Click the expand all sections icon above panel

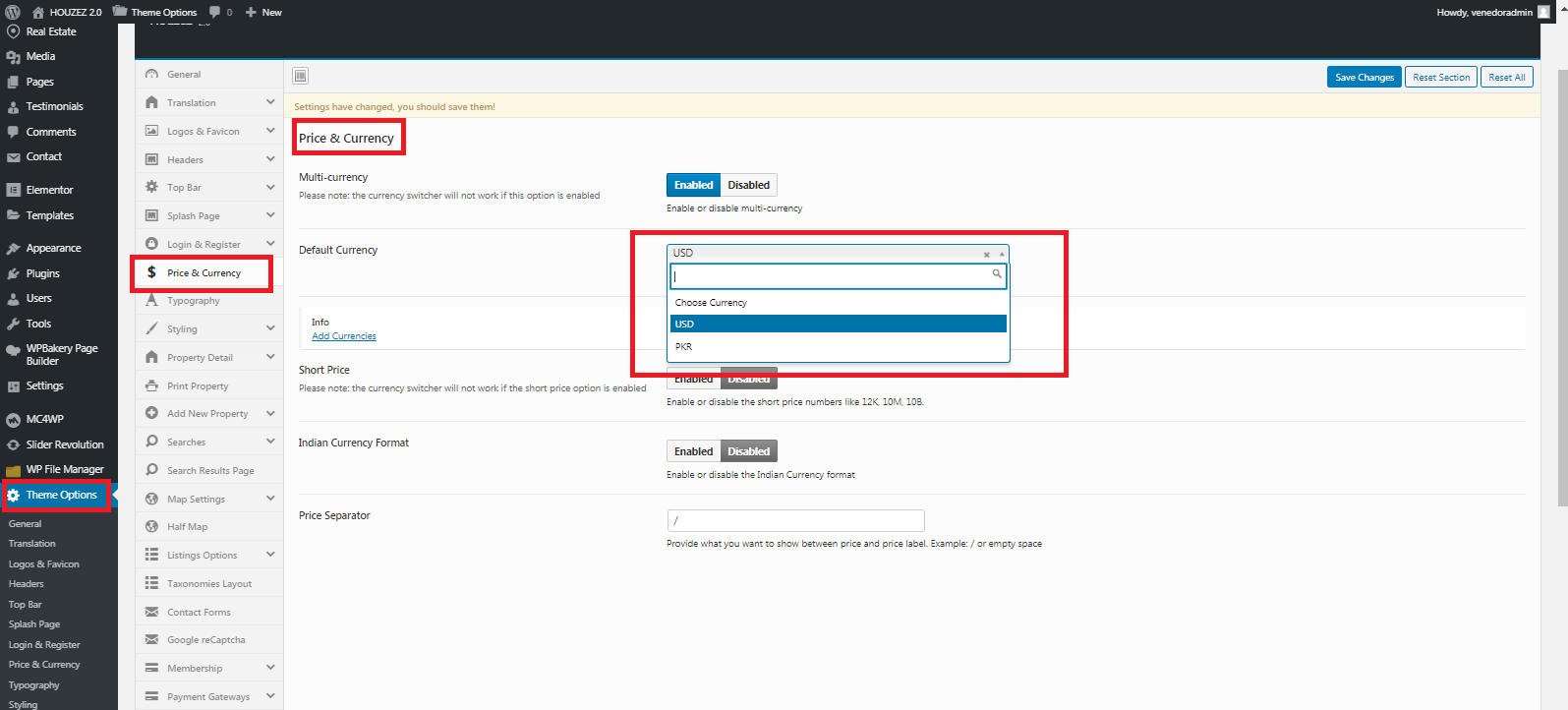(x=301, y=76)
